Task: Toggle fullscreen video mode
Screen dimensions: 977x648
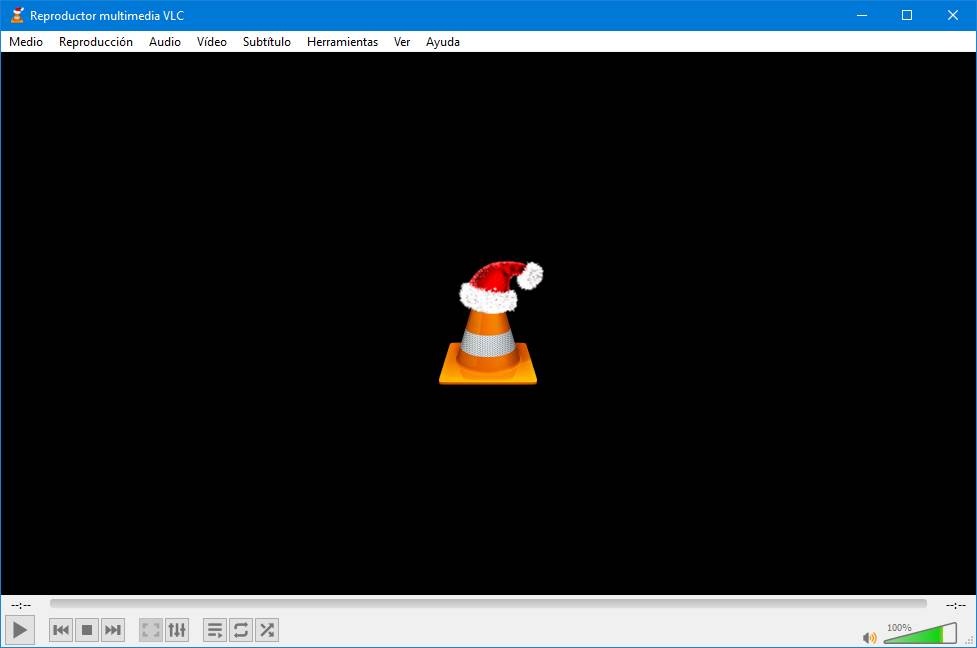Action: point(151,631)
